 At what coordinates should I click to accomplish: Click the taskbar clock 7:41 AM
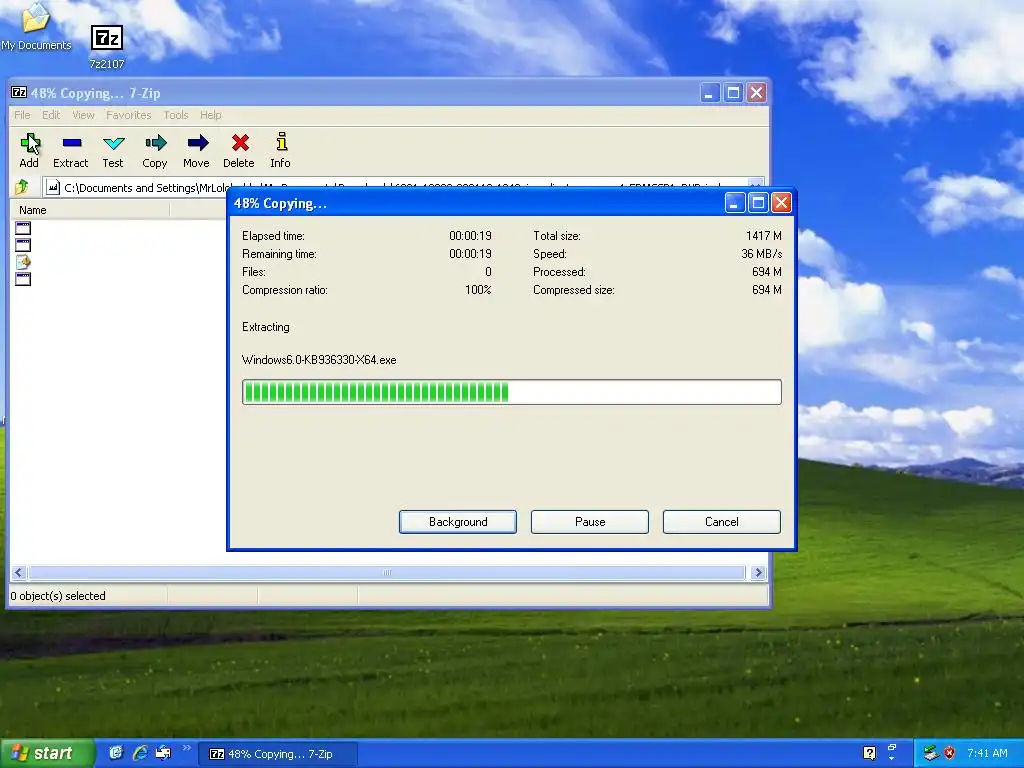click(987, 753)
